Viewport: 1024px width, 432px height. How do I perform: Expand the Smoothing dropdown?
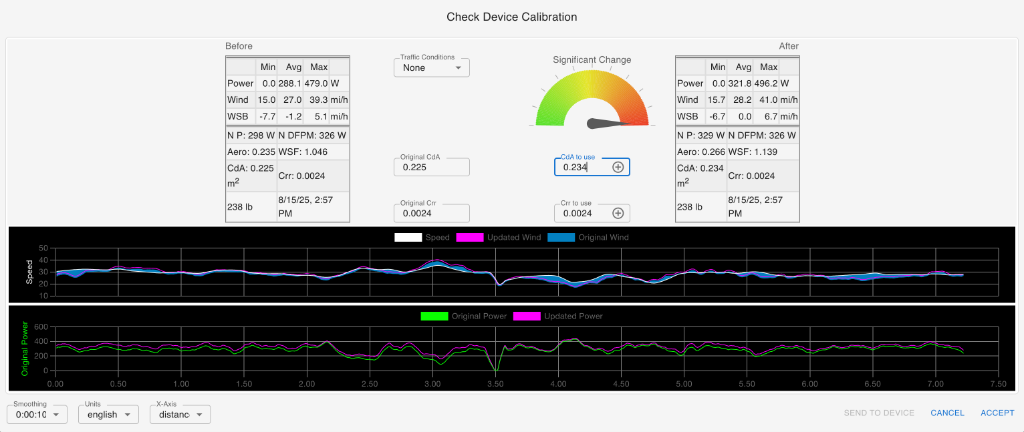coord(36,414)
